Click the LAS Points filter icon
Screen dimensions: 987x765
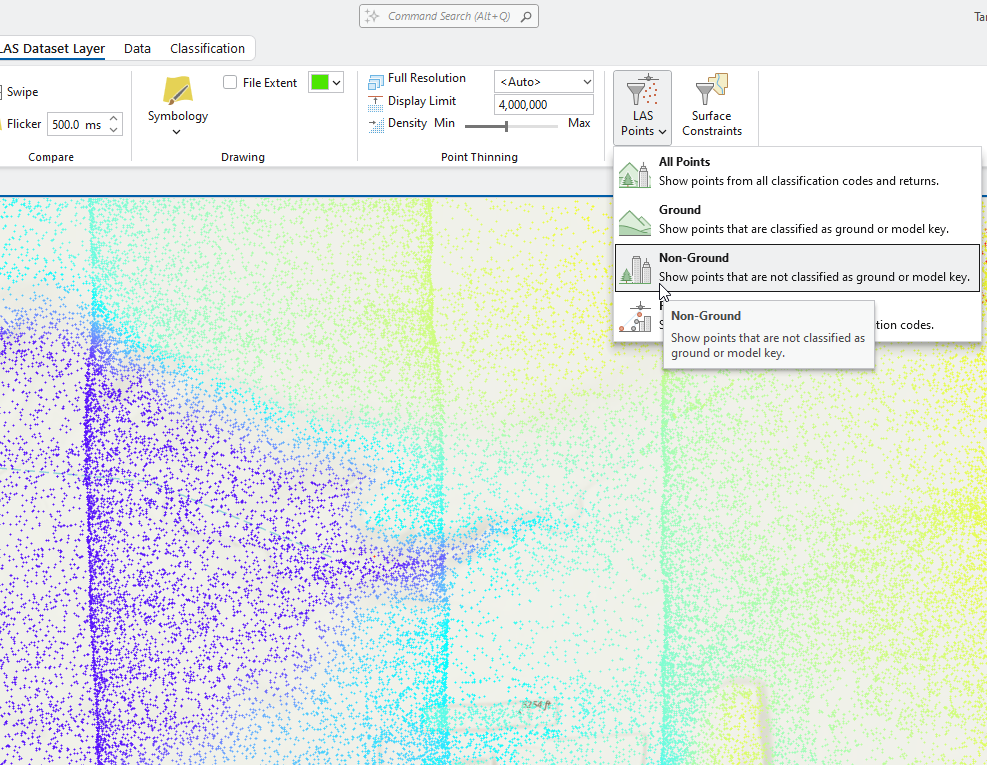click(643, 93)
